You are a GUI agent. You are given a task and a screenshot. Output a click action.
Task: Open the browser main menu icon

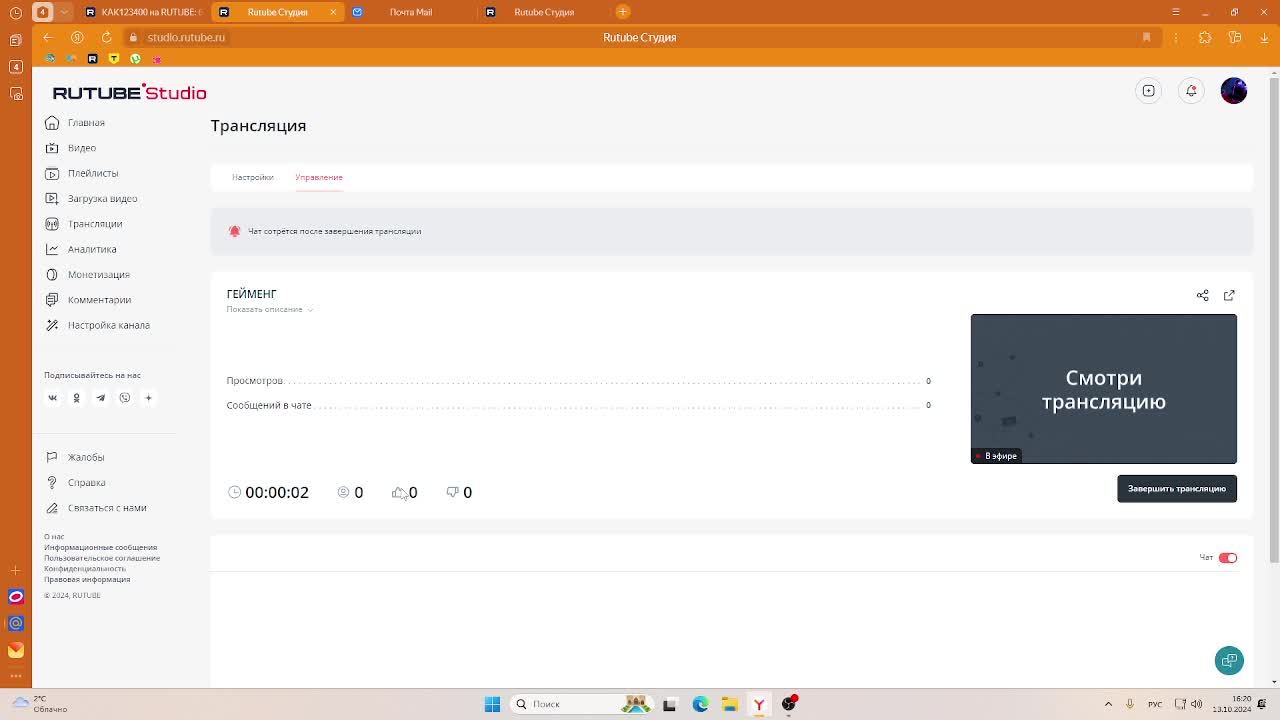[x=1176, y=12]
